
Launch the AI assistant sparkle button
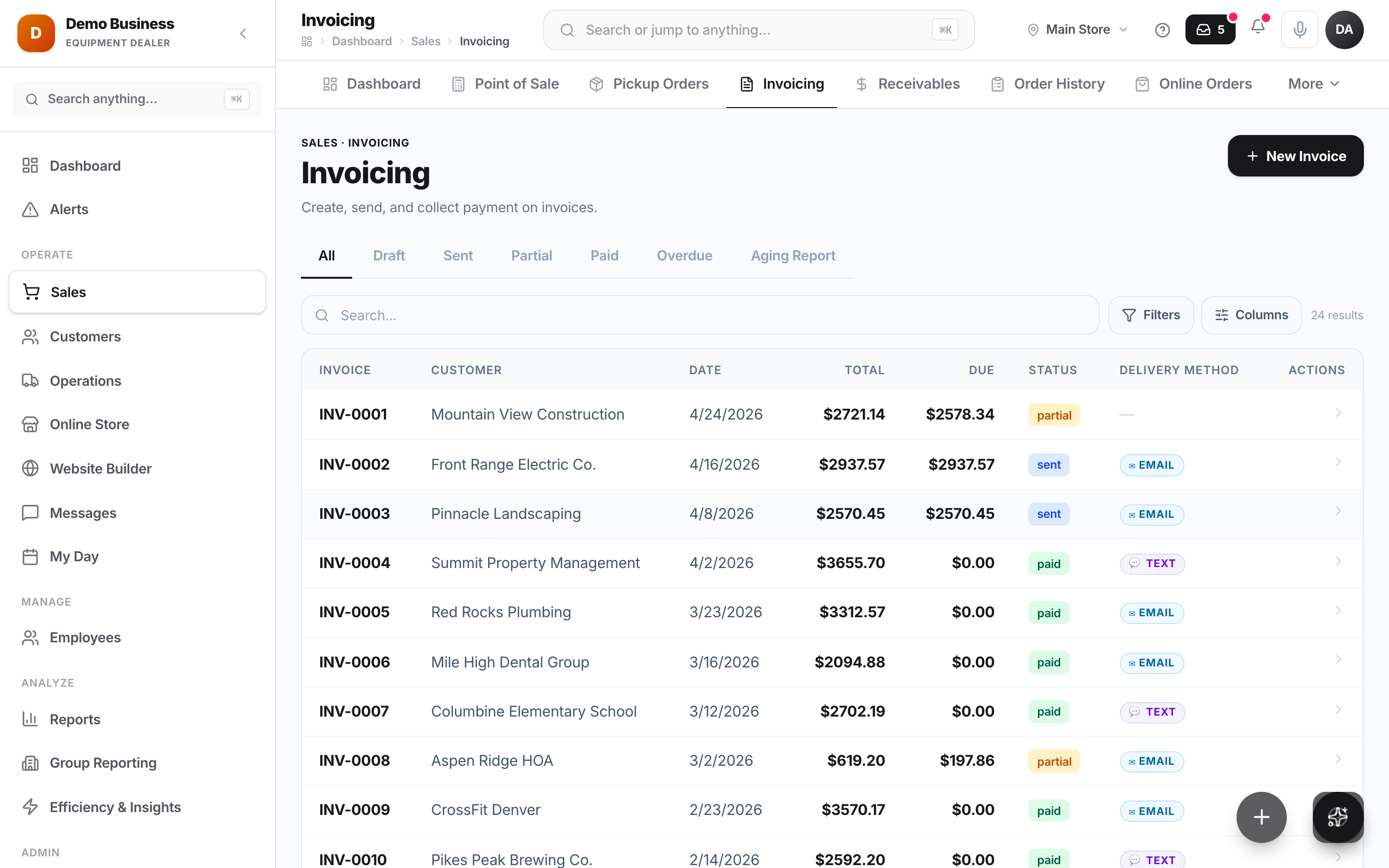[1338, 817]
